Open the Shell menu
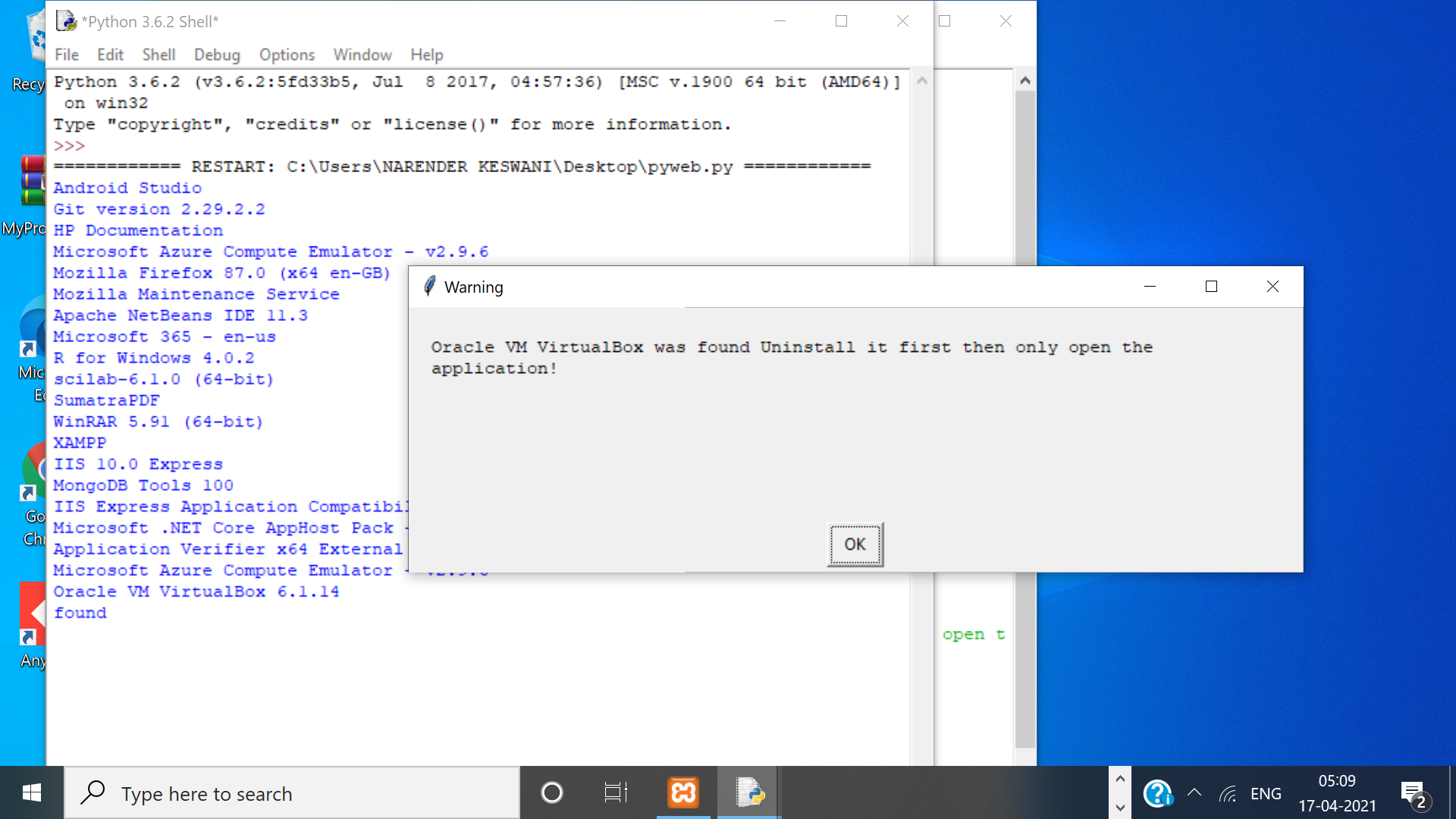The width and height of the screenshot is (1456, 819). (x=158, y=55)
